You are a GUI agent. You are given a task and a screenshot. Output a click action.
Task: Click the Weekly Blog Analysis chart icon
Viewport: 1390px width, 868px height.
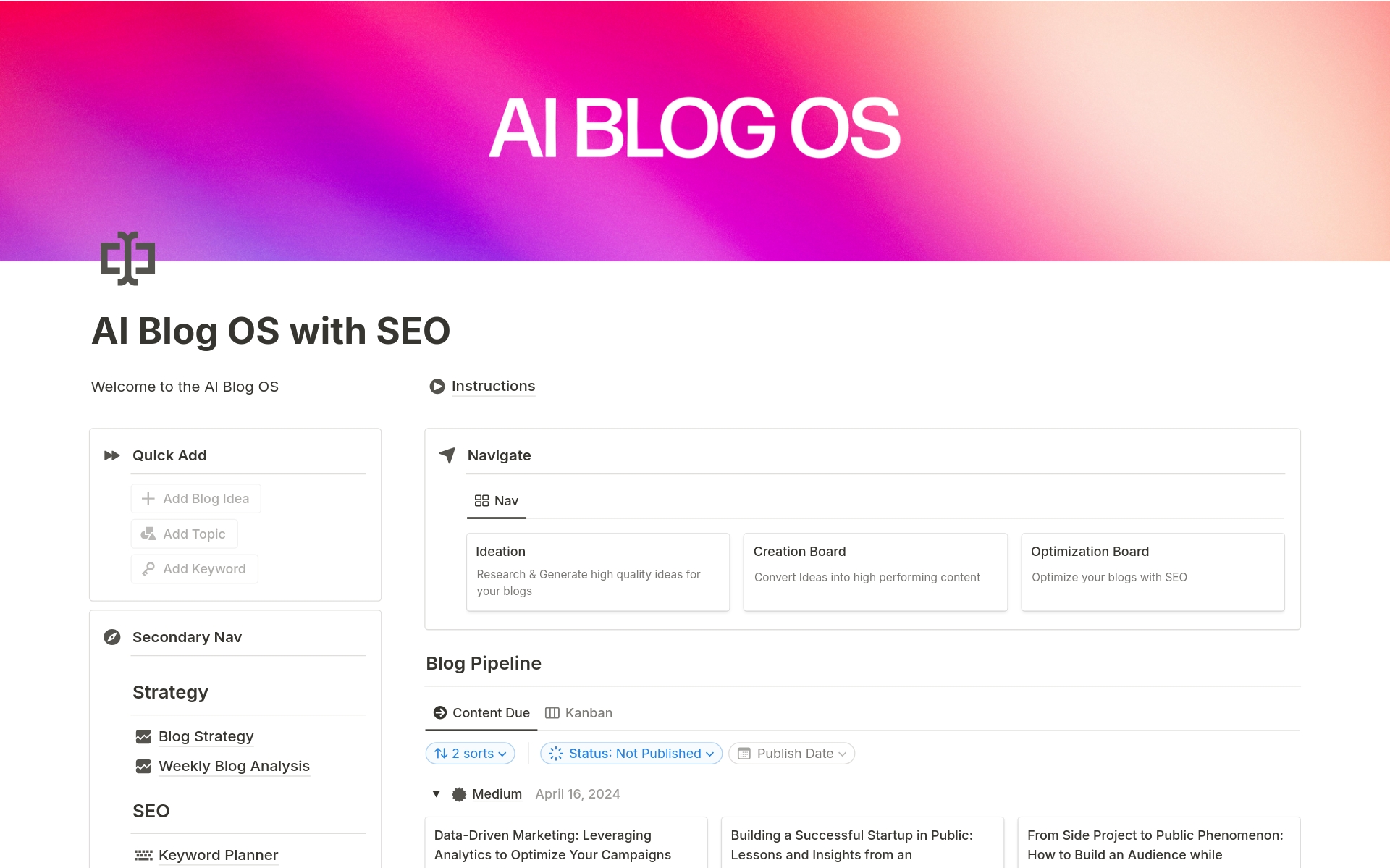(143, 767)
